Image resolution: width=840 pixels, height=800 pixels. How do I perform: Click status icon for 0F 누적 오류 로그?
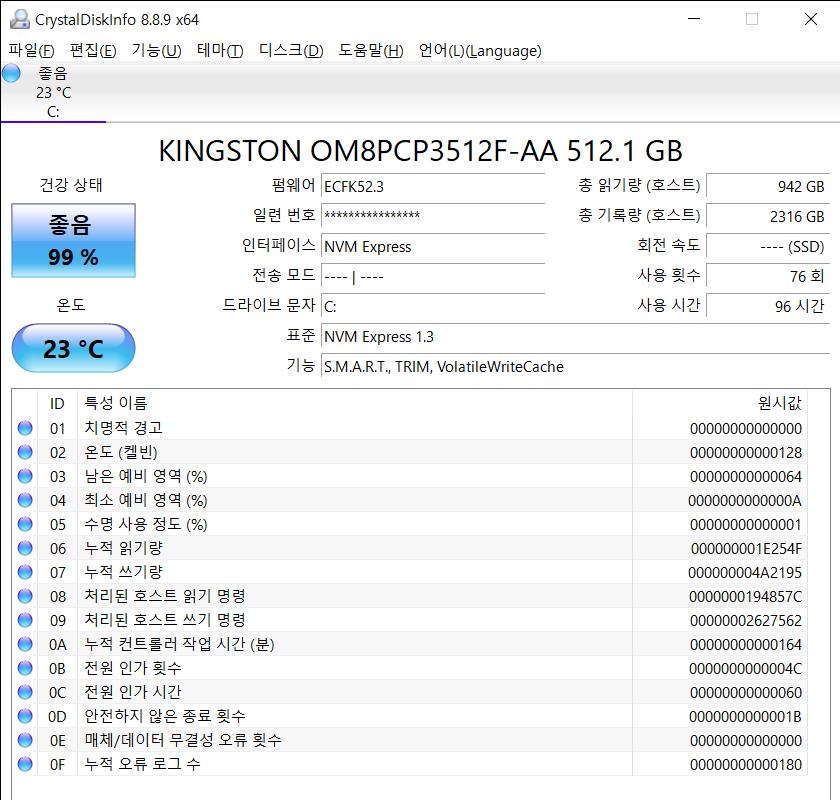point(25,764)
